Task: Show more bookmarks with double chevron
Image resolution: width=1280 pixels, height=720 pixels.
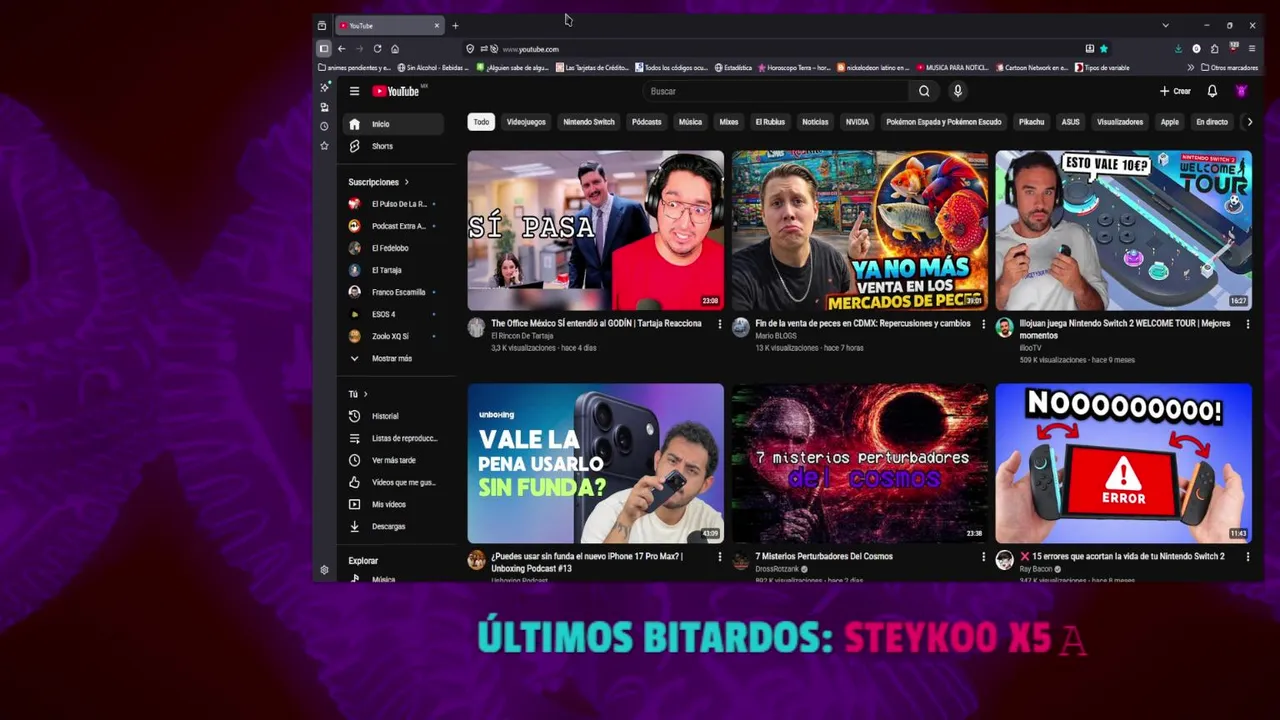Action: pos(1190,68)
